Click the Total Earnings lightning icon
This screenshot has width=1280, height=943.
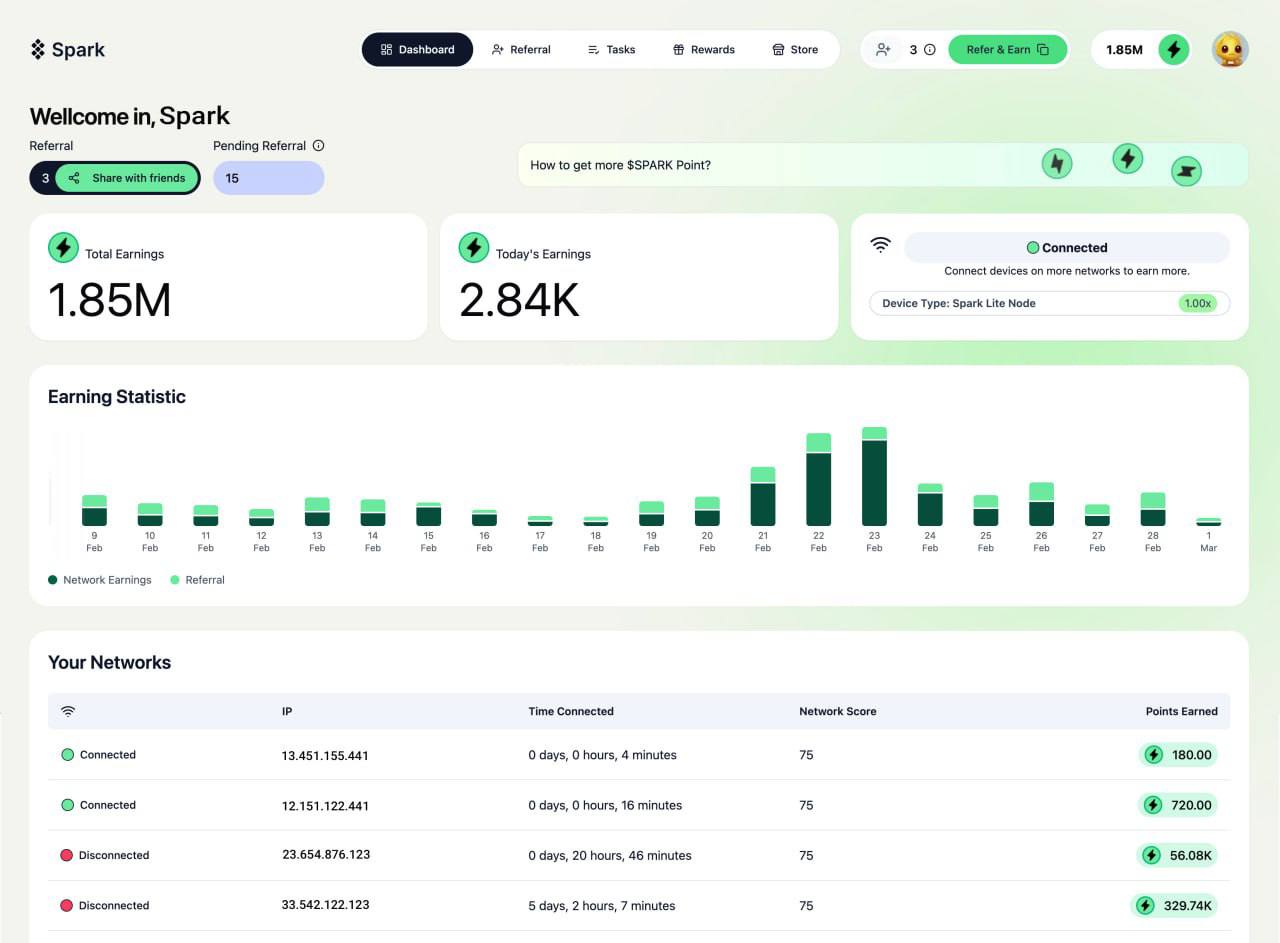coord(63,248)
